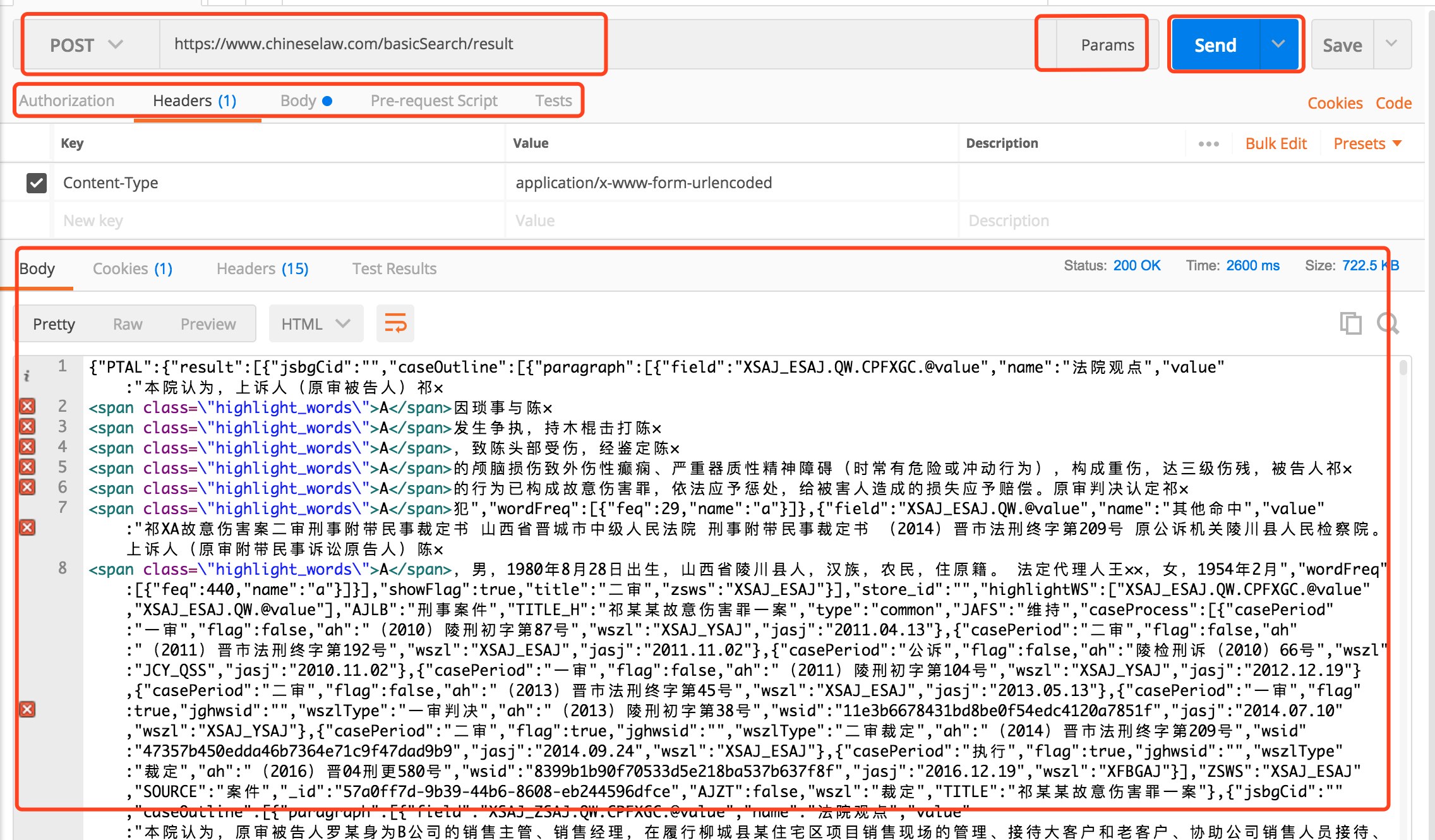This screenshot has height=840, width=1435.
Task: Open Bulk Edit for headers
Action: point(1276,143)
